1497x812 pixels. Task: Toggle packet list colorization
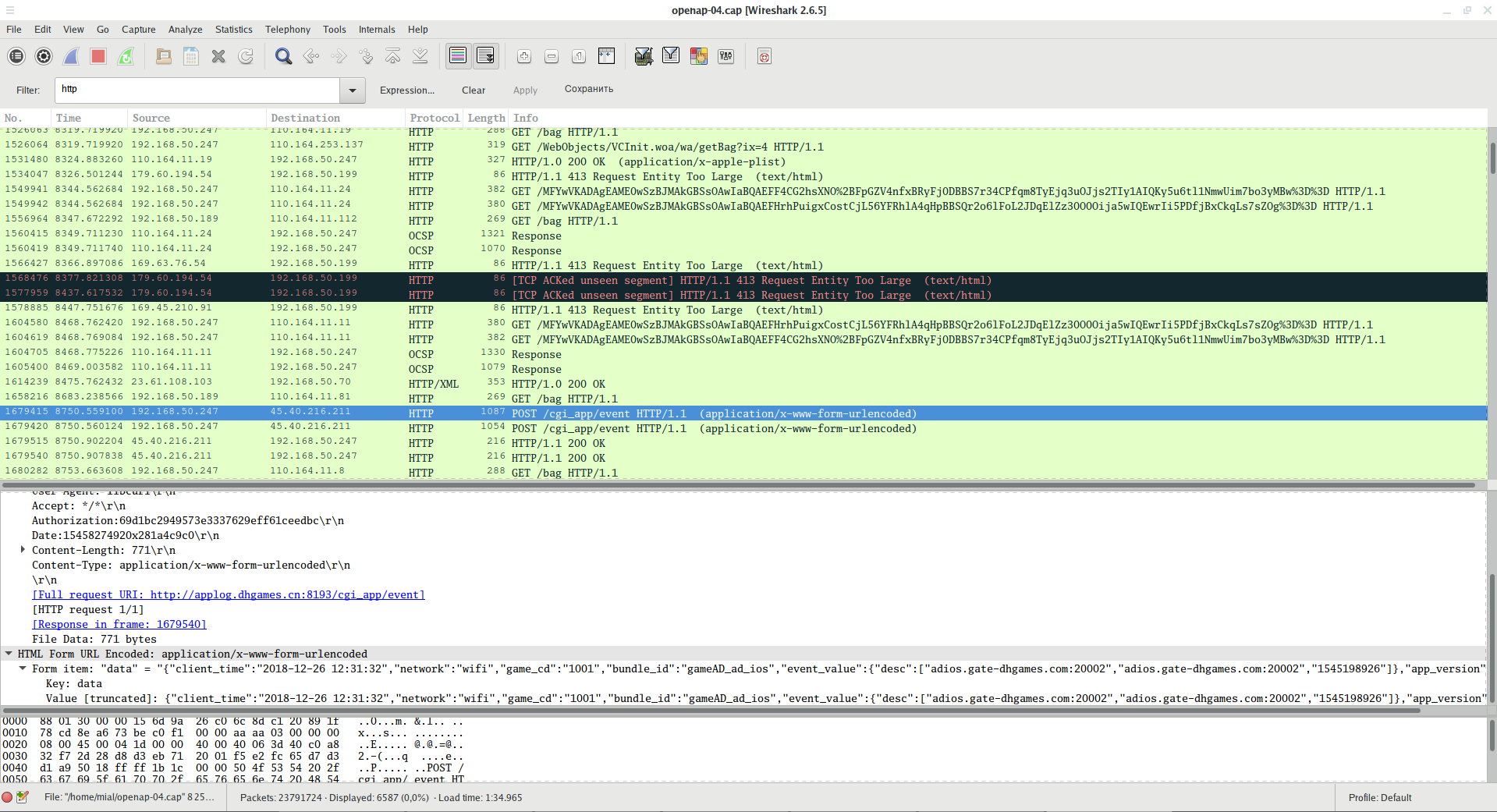(458, 56)
